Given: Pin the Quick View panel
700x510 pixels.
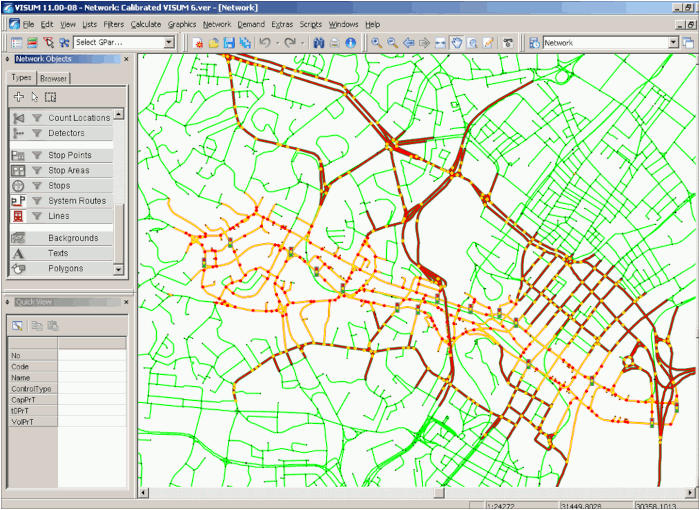Looking at the screenshot, I should pos(8,302).
